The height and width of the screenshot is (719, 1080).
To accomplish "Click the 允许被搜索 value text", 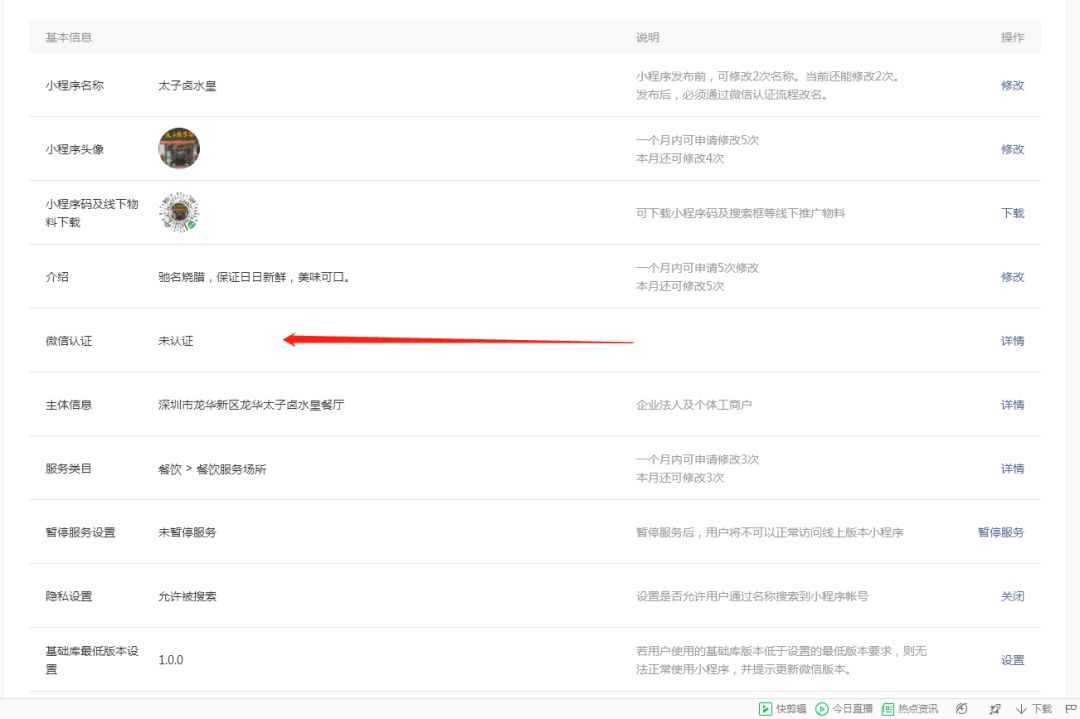I will (187, 596).
